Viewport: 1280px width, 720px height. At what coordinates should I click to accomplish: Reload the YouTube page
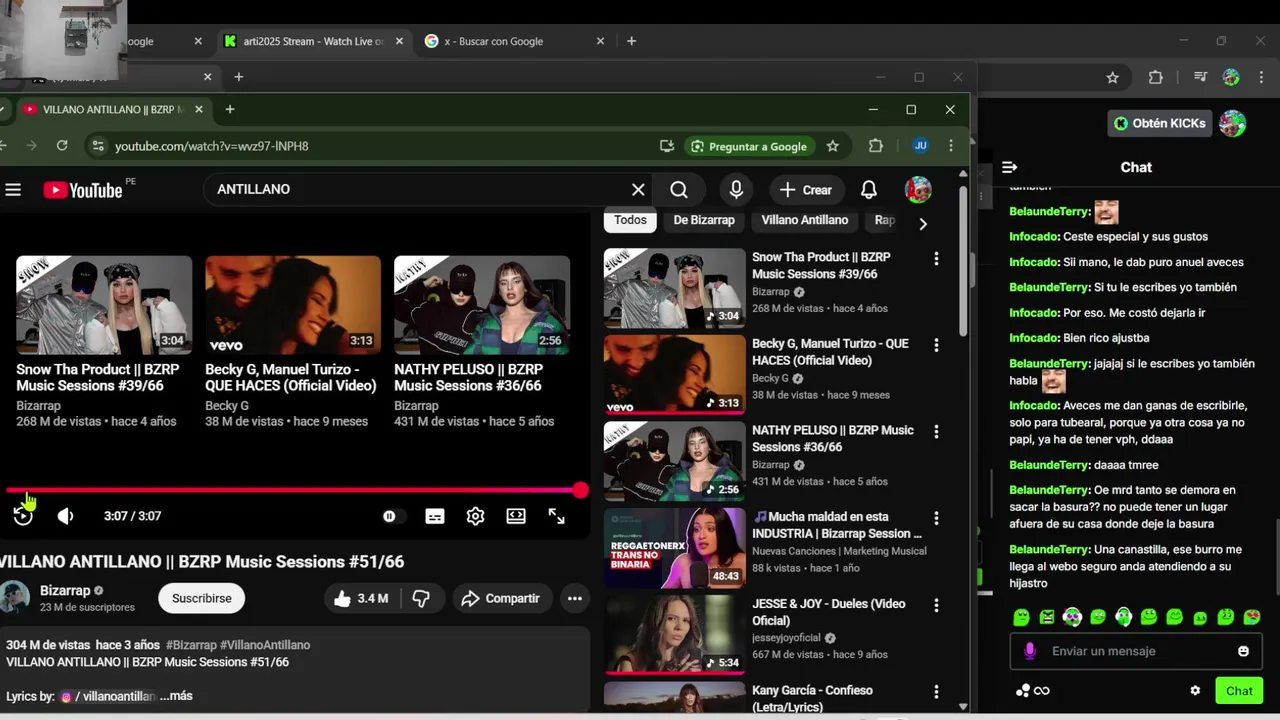[62, 146]
